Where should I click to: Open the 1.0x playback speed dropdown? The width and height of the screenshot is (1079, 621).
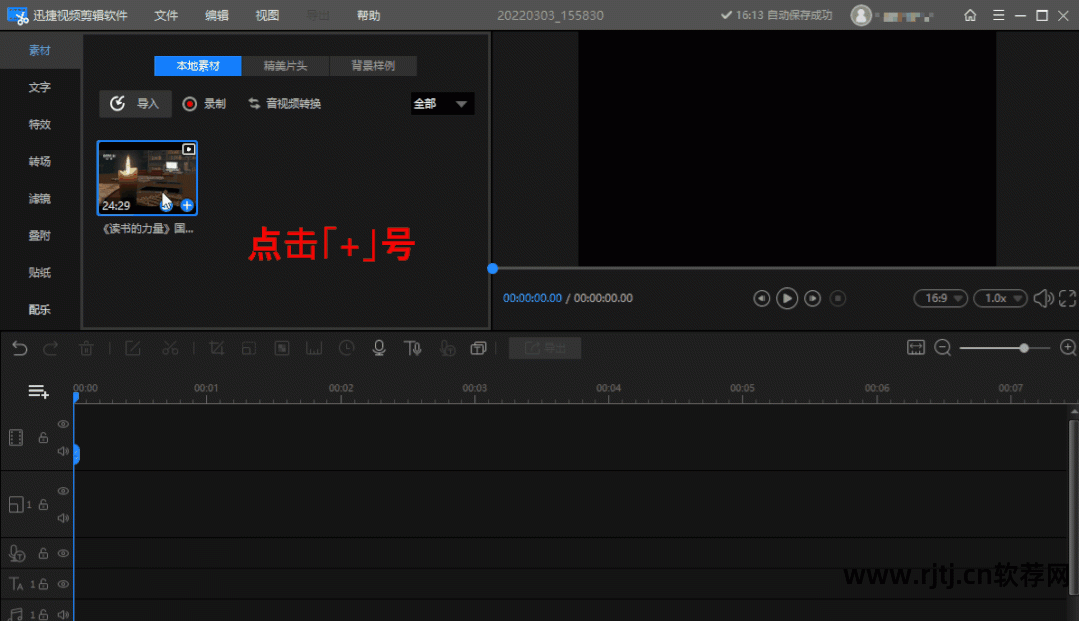1001,298
